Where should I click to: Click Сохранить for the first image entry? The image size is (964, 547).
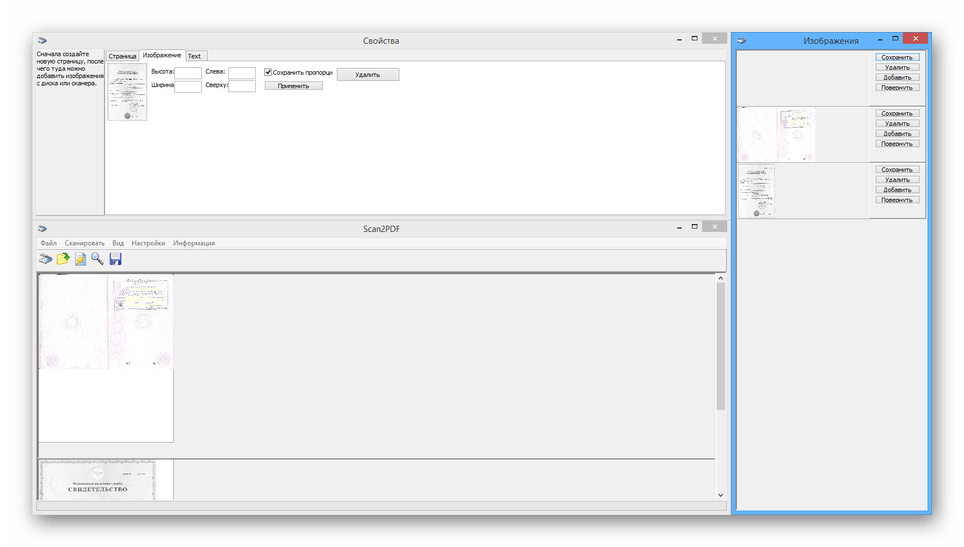point(897,57)
